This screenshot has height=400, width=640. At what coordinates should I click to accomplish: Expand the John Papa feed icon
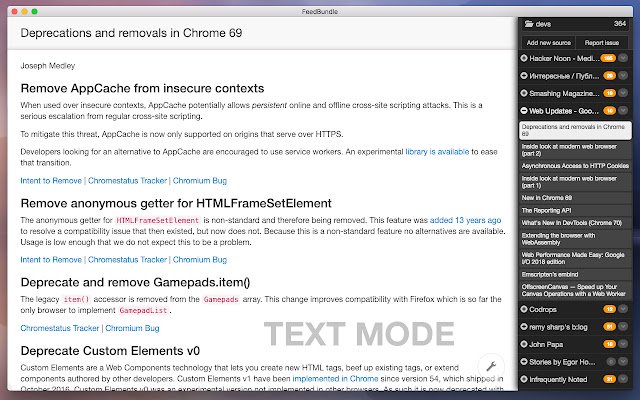(x=524, y=344)
